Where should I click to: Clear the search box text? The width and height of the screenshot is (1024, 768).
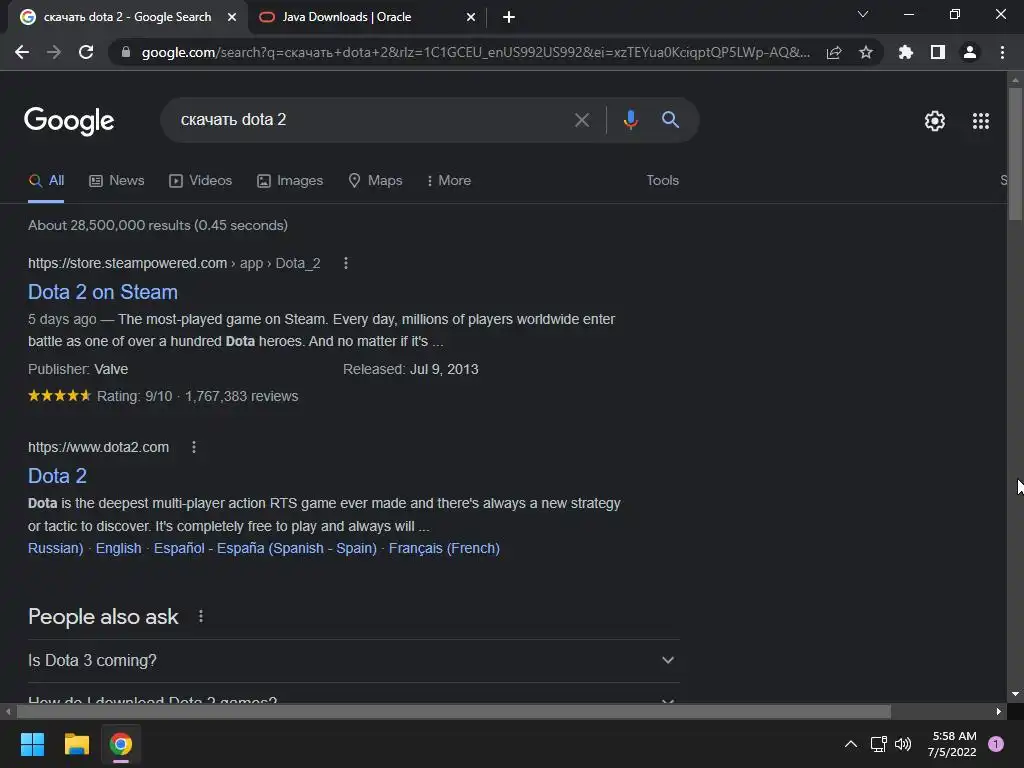click(582, 120)
